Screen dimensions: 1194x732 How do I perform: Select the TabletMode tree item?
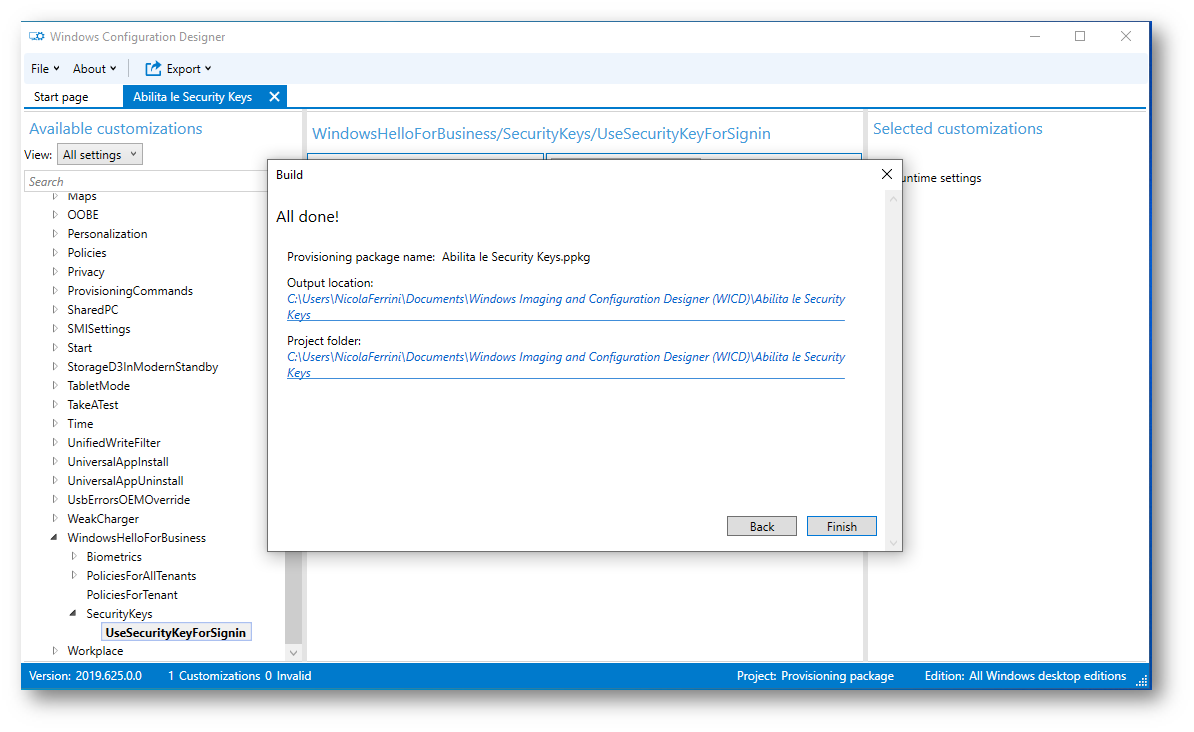pos(98,385)
